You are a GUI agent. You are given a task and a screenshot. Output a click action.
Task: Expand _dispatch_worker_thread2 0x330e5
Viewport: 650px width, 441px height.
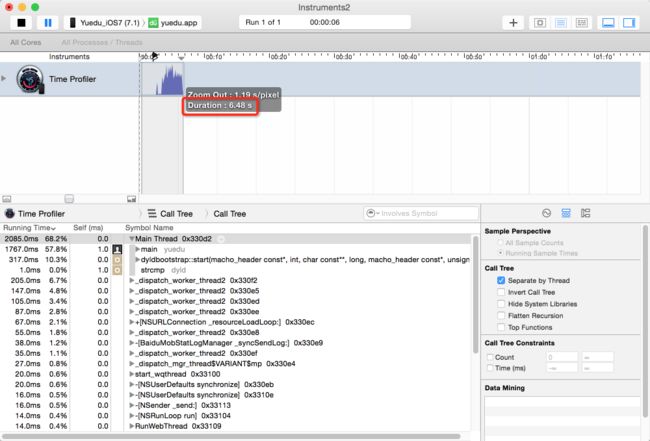click(x=131, y=291)
